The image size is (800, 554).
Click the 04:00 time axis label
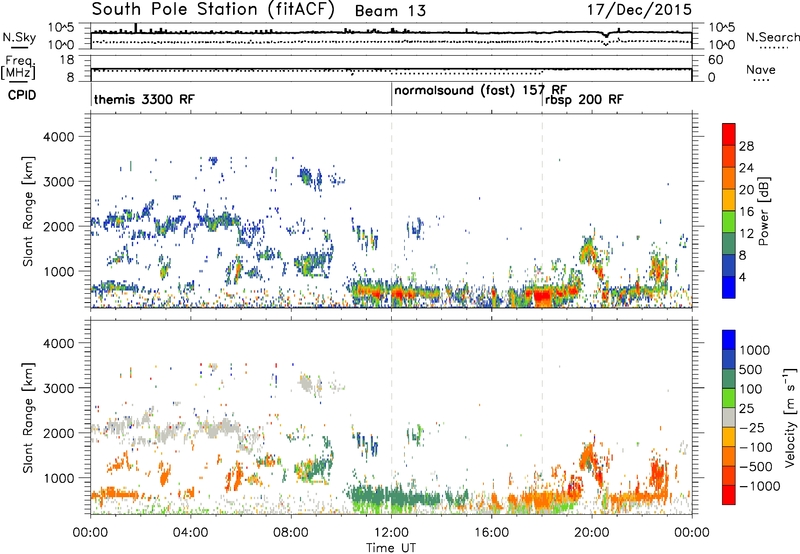tap(191, 533)
